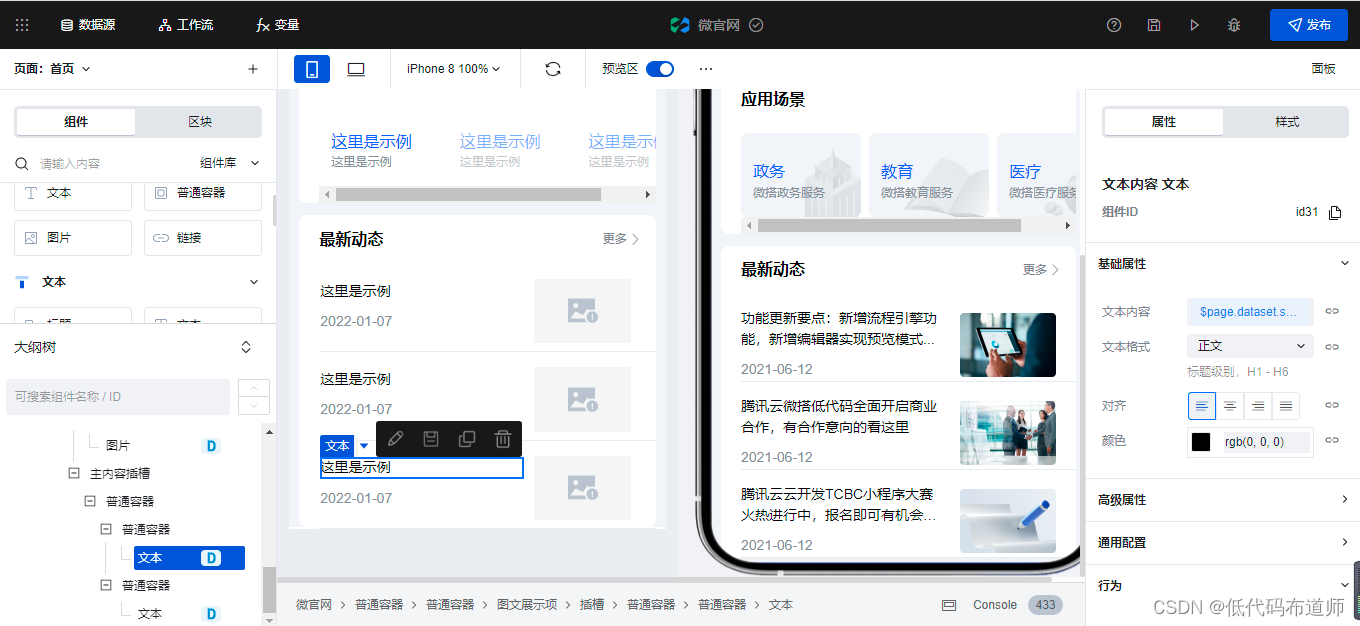This screenshot has height=626, width=1360.
Task: Bind 文本内容 with link icon
Action: pyautogui.click(x=1332, y=312)
